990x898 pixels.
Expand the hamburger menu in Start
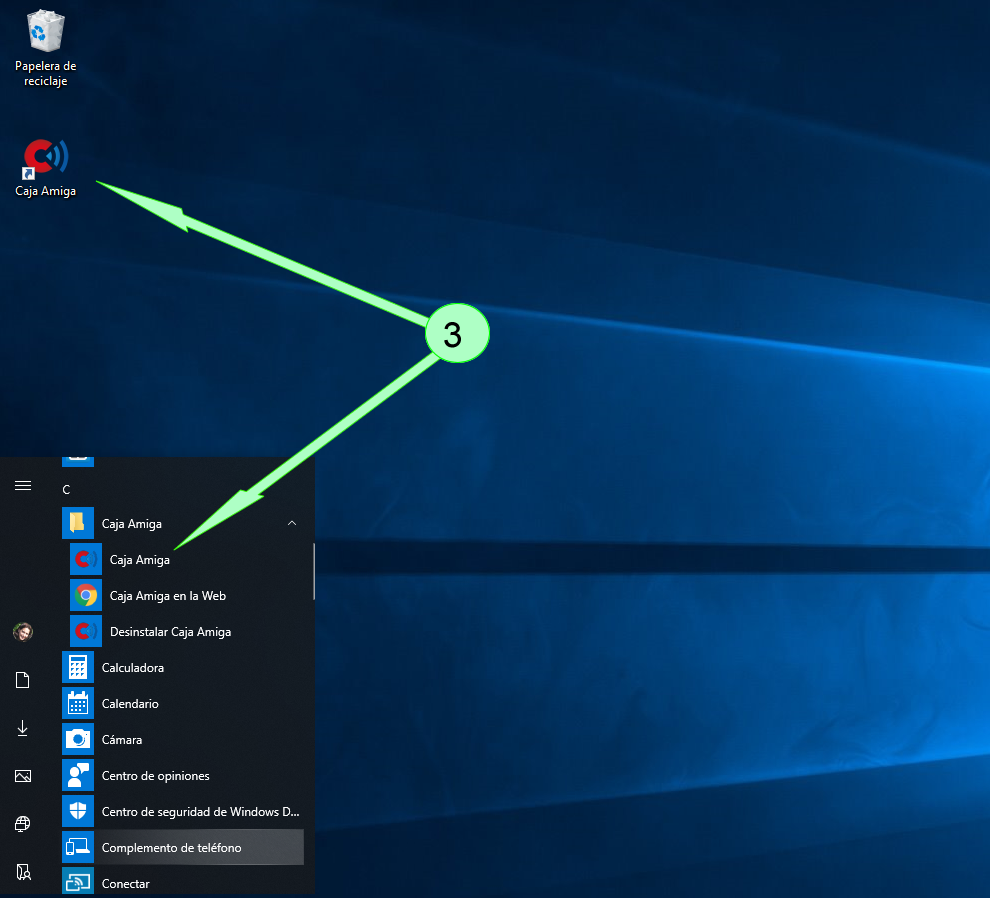23,486
